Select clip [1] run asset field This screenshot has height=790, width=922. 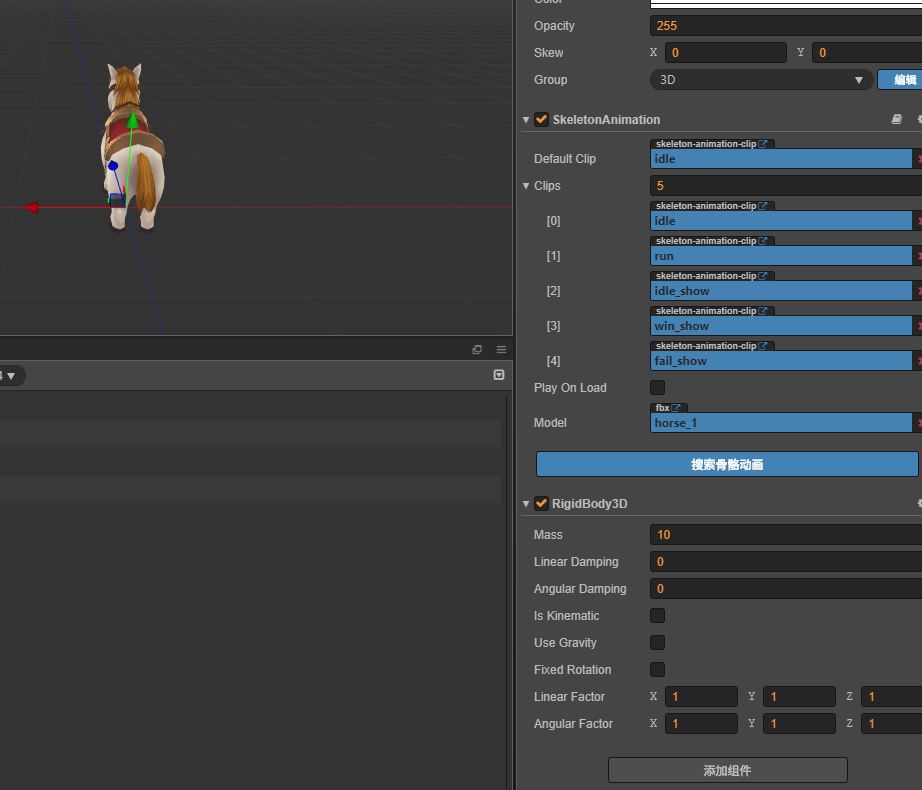tap(781, 256)
